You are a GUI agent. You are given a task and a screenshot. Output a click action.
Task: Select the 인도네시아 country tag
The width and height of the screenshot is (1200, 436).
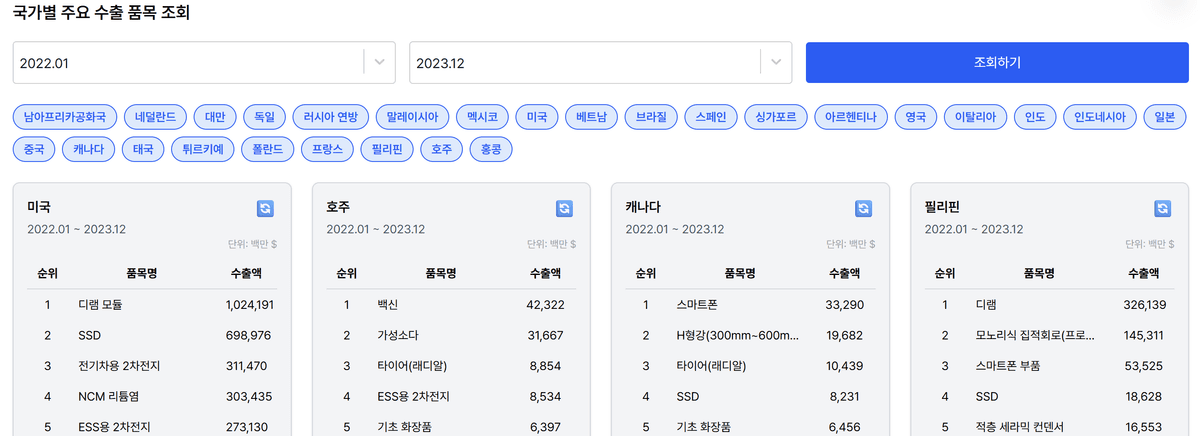coord(1099,117)
